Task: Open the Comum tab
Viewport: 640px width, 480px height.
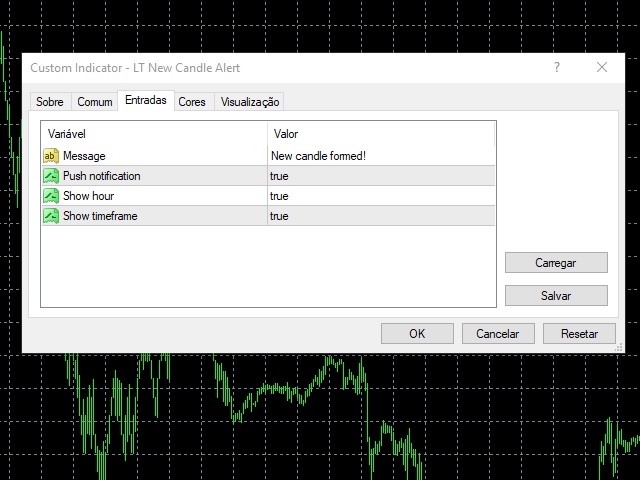Action: [95, 102]
